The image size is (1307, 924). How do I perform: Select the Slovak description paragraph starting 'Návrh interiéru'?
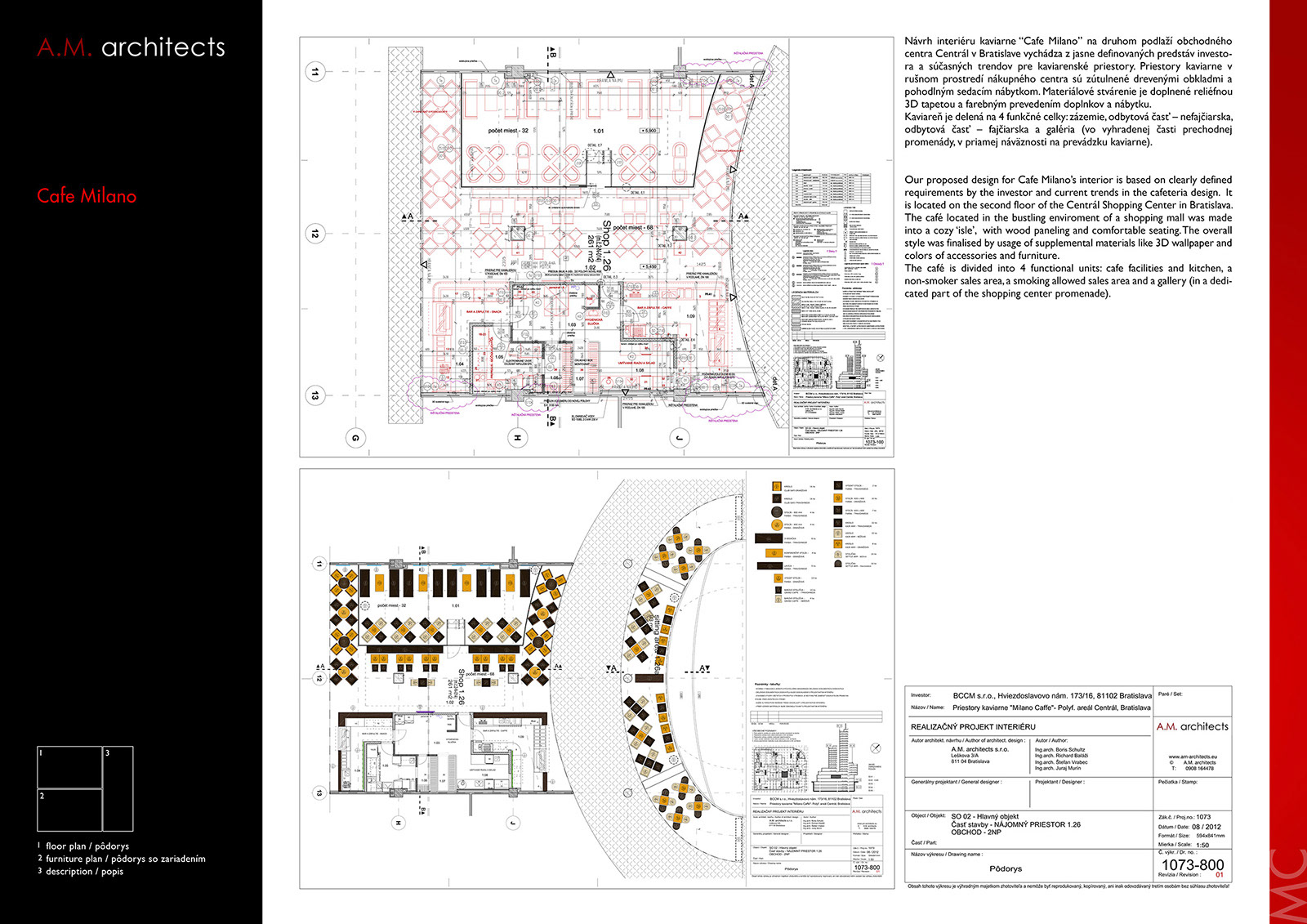tap(1068, 92)
